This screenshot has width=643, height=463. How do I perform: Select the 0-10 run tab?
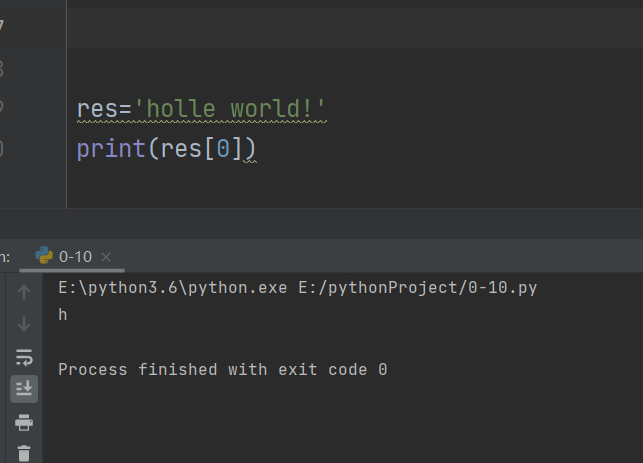tap(72, 257)
